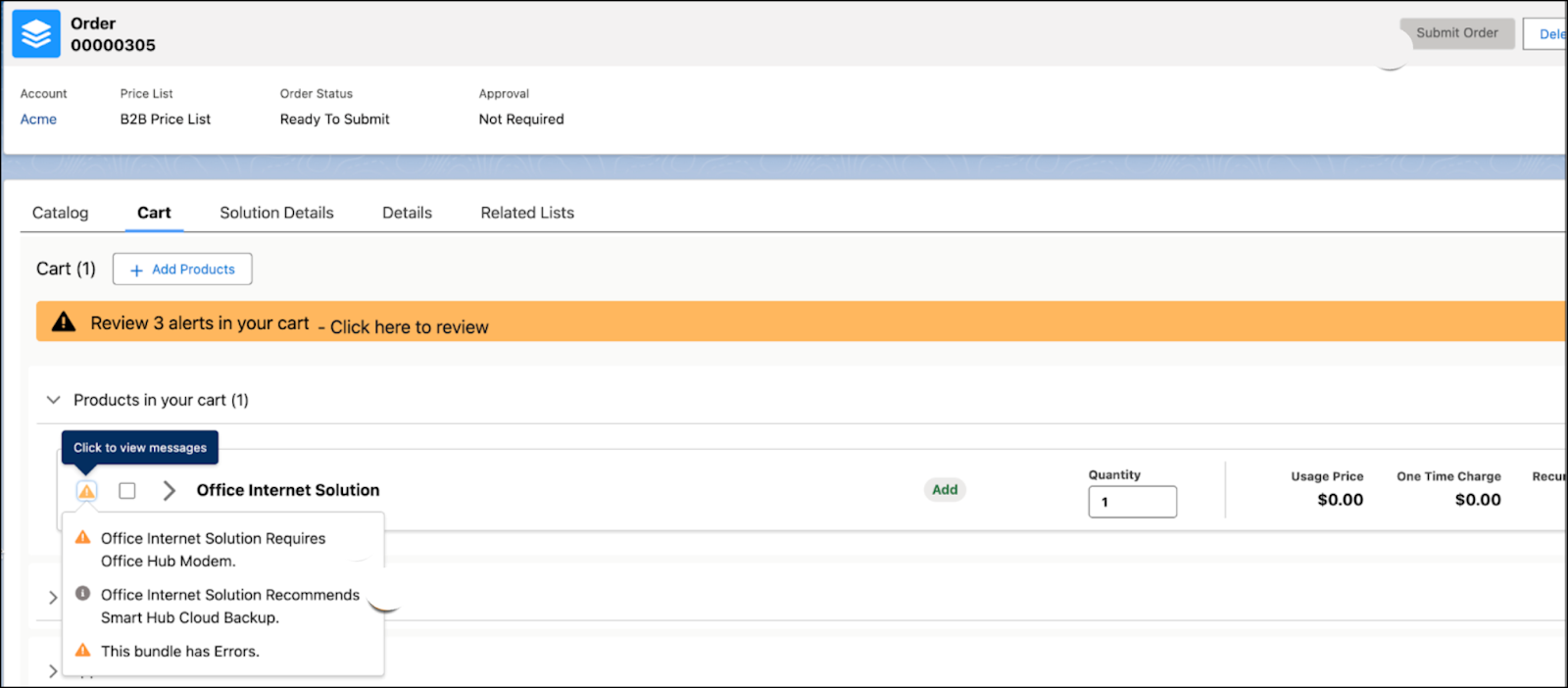The image size is (1568, 688).
Task: Expand the collapsed section below the product row
Action: (53, 597)
